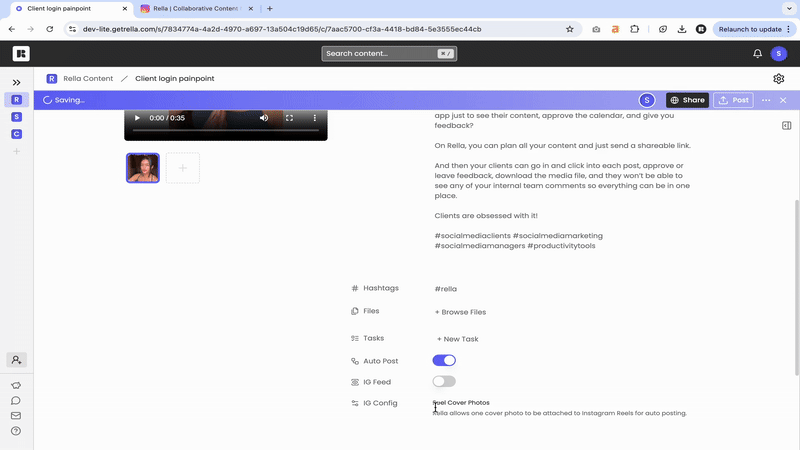Click the IG Feed label icon
Image resolution: width=800 pixels, height=450 pixels.
pos(355,382)
